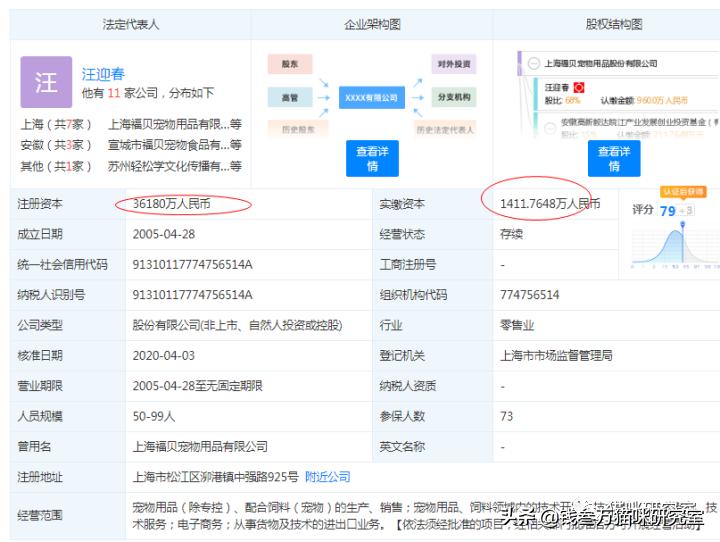This screenshot has width=720, height=542.
Task: Select the 分支机构 node in diagram
Action: (454, 97)
